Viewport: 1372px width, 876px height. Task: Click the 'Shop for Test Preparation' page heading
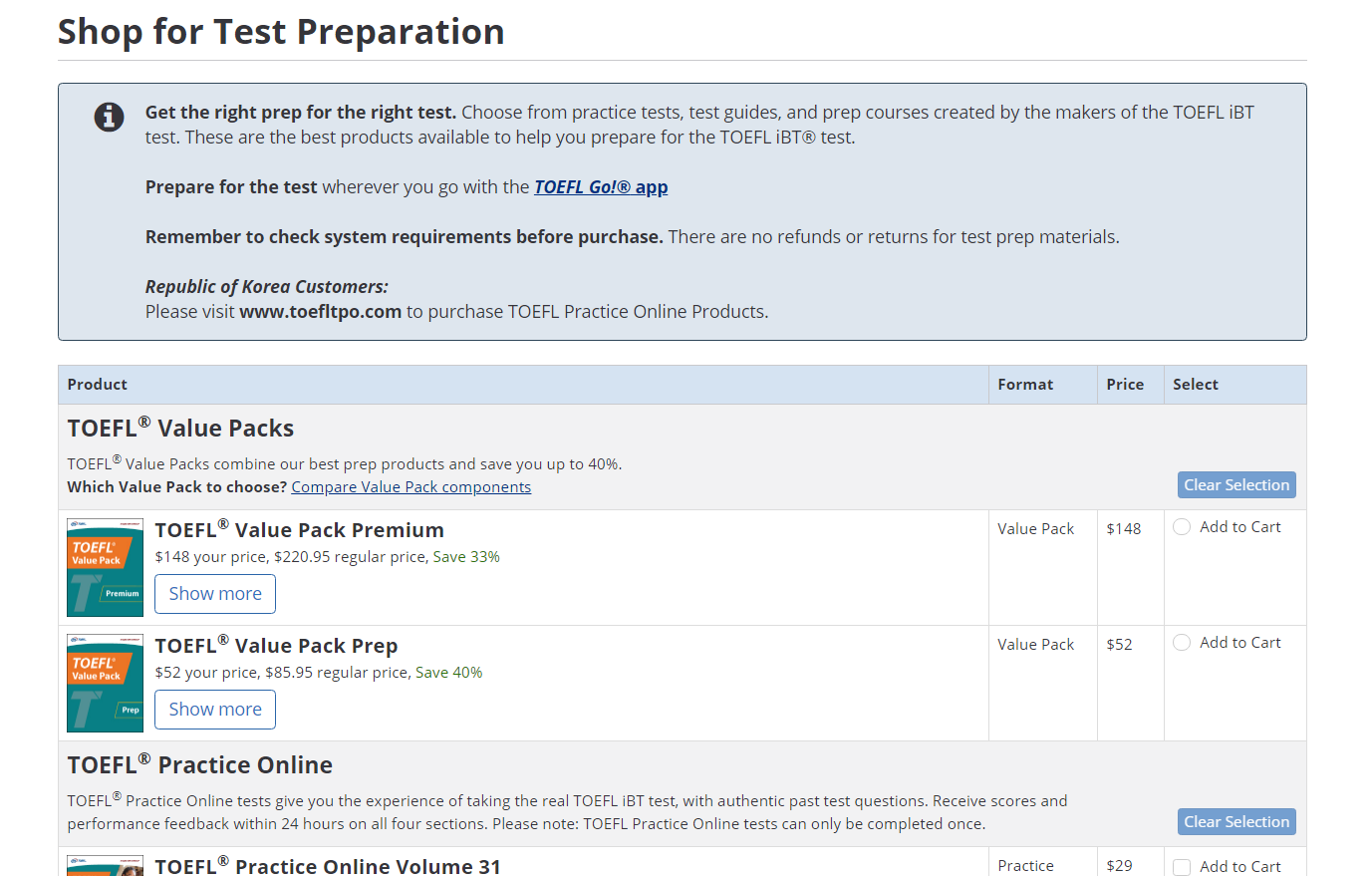[x=281, y=32]
